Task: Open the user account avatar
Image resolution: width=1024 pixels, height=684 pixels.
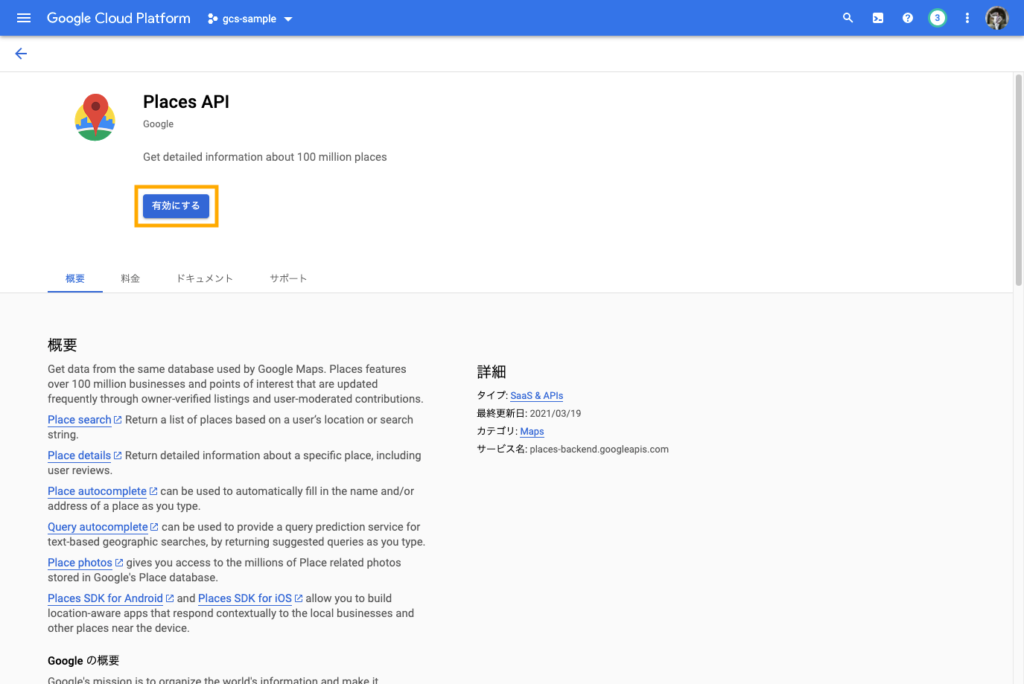Action: point(997,18)
